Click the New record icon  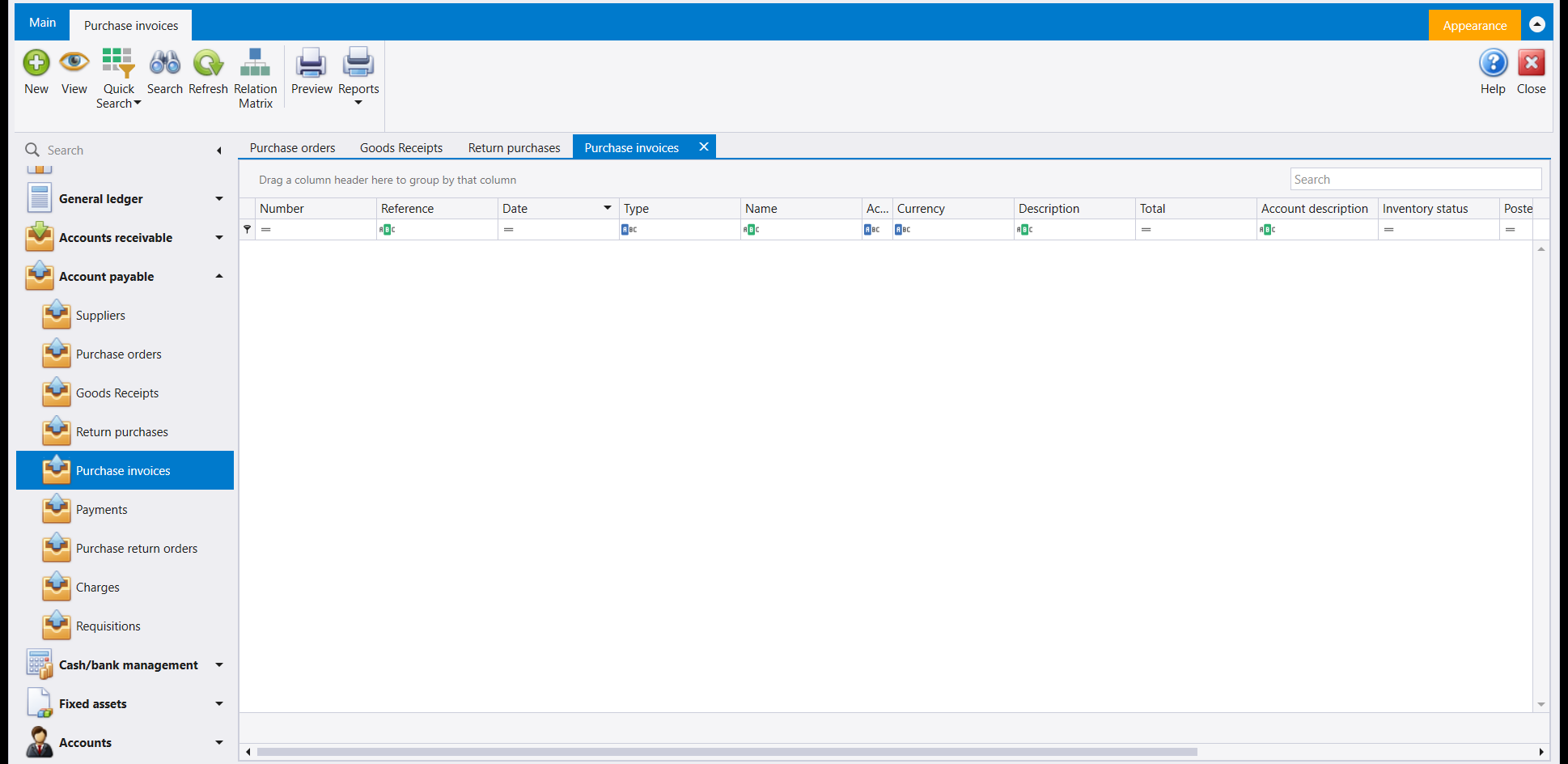[x=36, y=63]
